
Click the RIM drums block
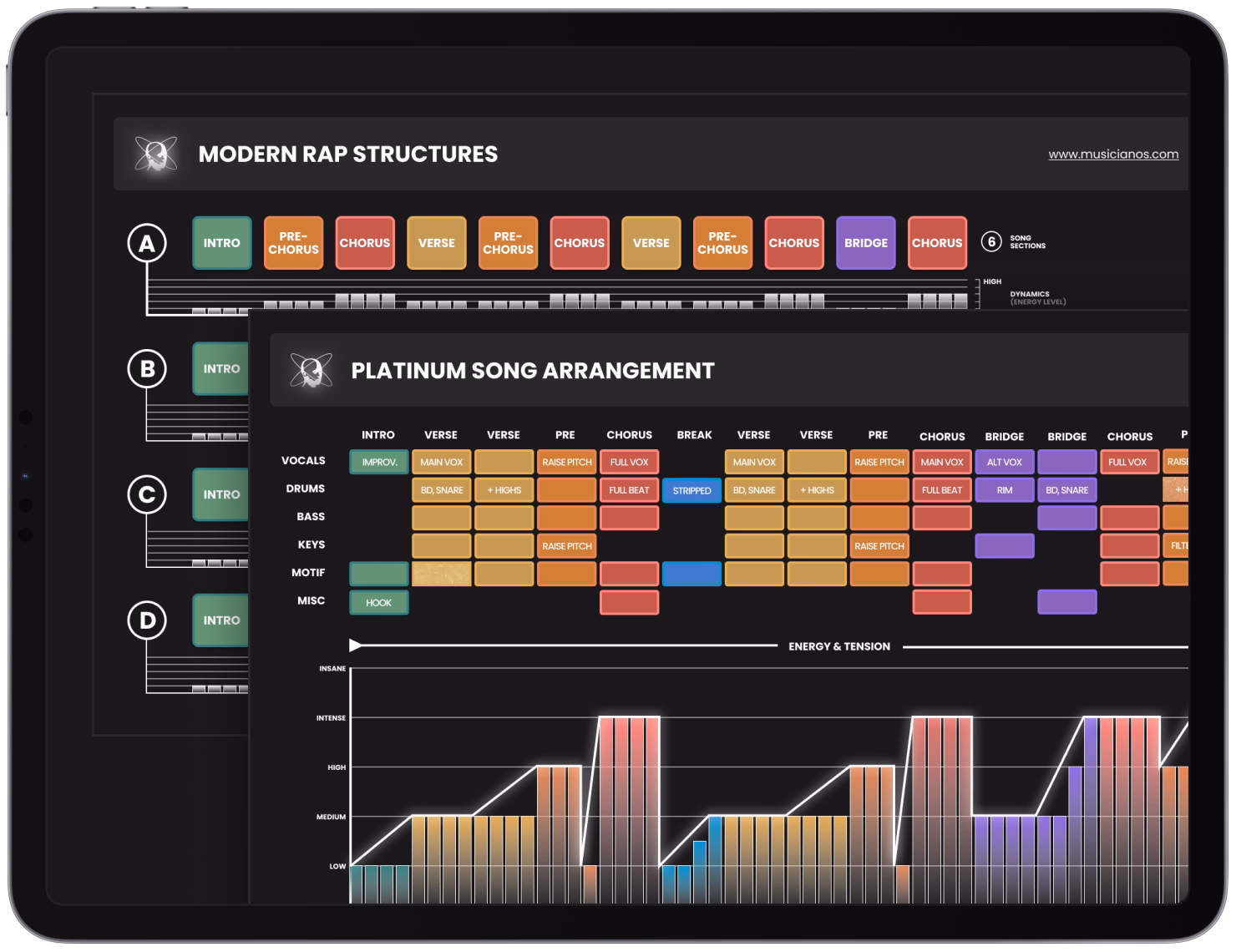coord(1005,490)
